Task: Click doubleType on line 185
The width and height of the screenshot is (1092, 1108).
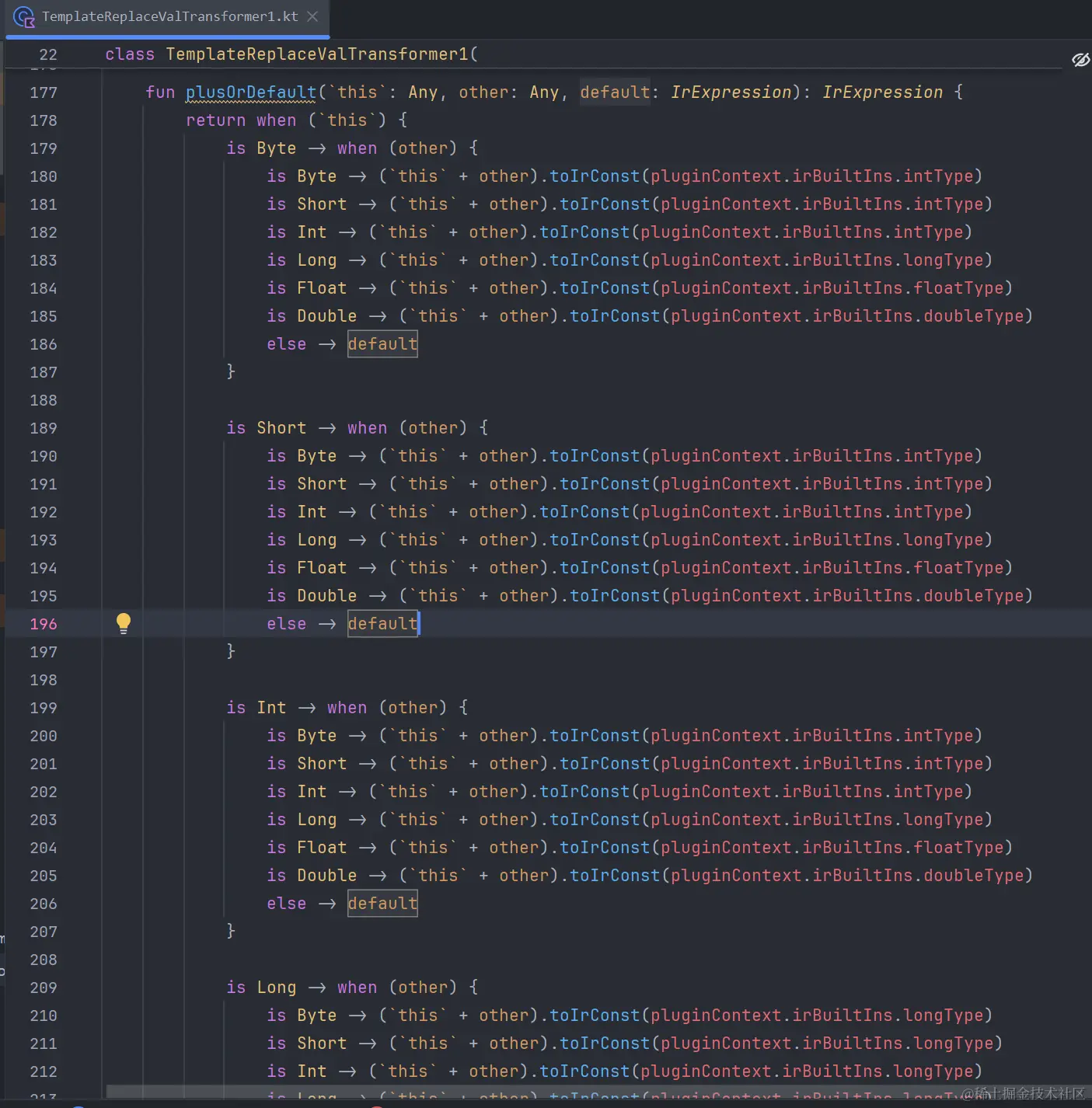Action: pos(974,315)
